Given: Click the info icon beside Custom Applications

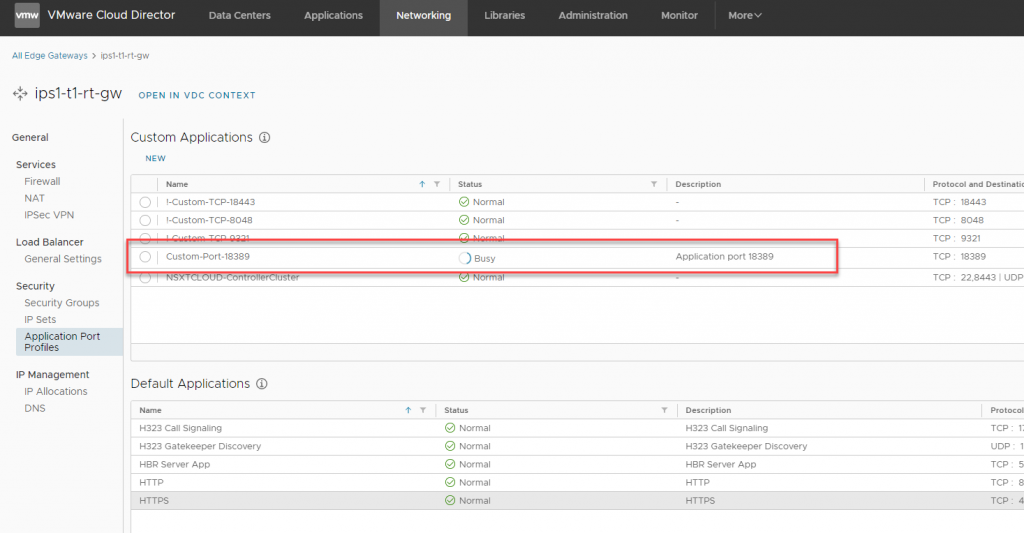Looking at the screenshot, I should tap(265, 138).
